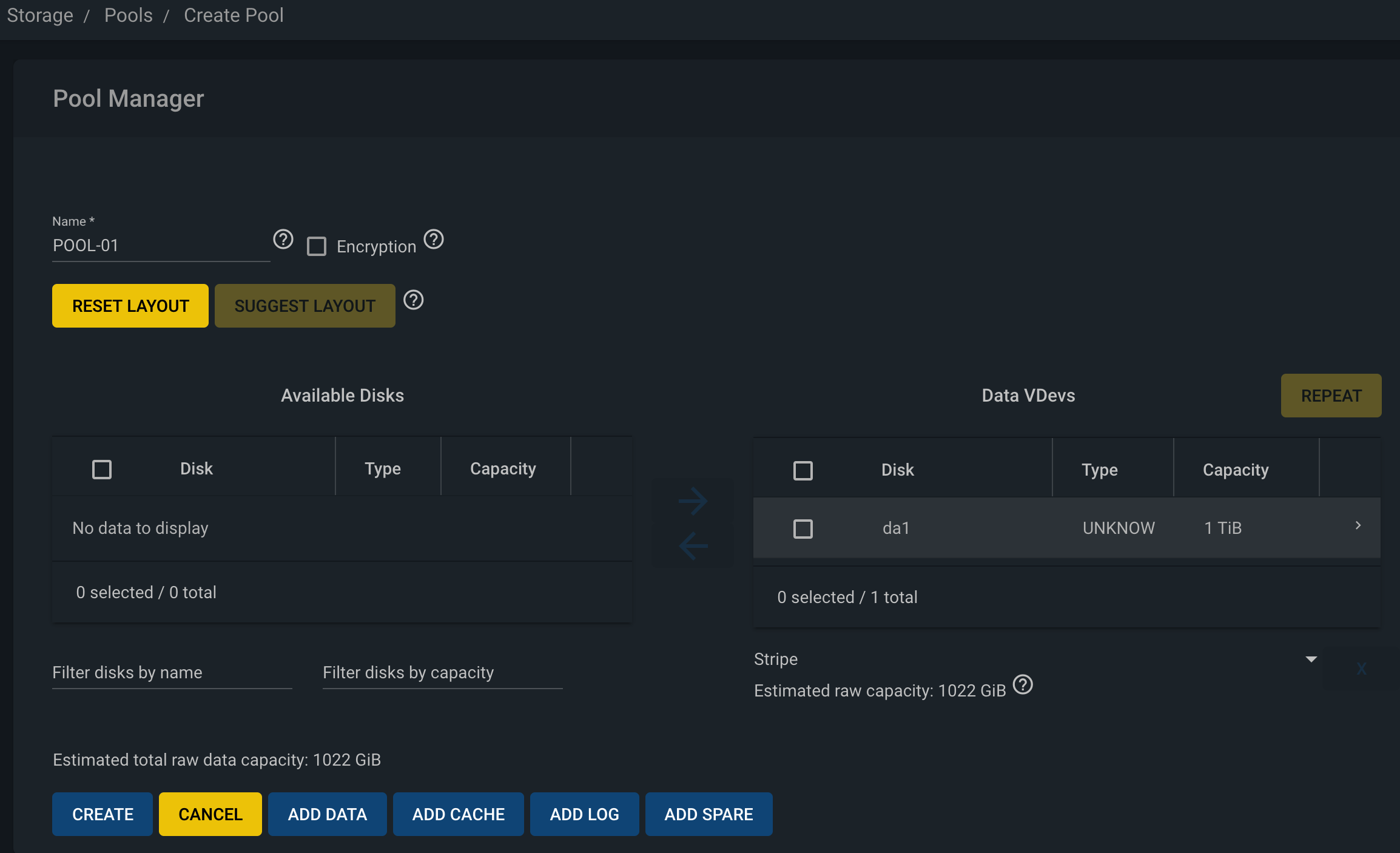The height and width of the screenshot is (853, 1400).
Task: Remove the data vdev with X icon
Action: pos(1361,669)
